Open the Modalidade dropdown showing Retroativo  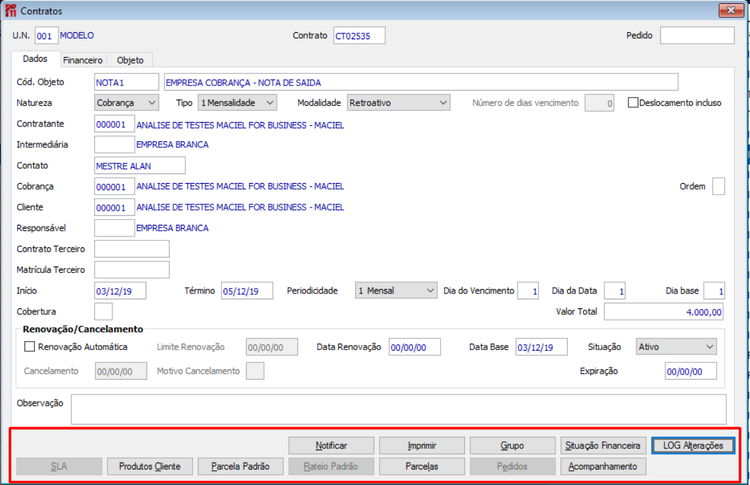coord(398,103)
